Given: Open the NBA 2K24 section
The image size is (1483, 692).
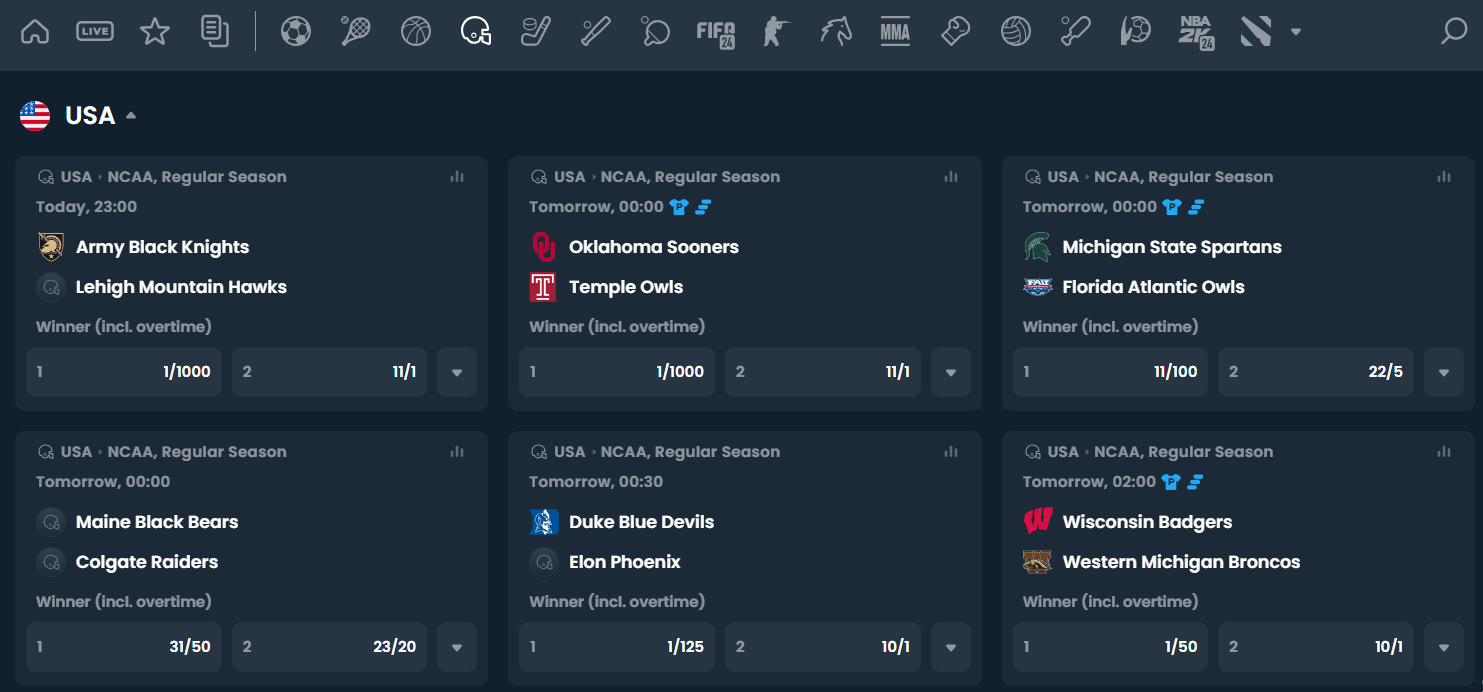Looking at the screenshot, I should [x=1195, y=31].
